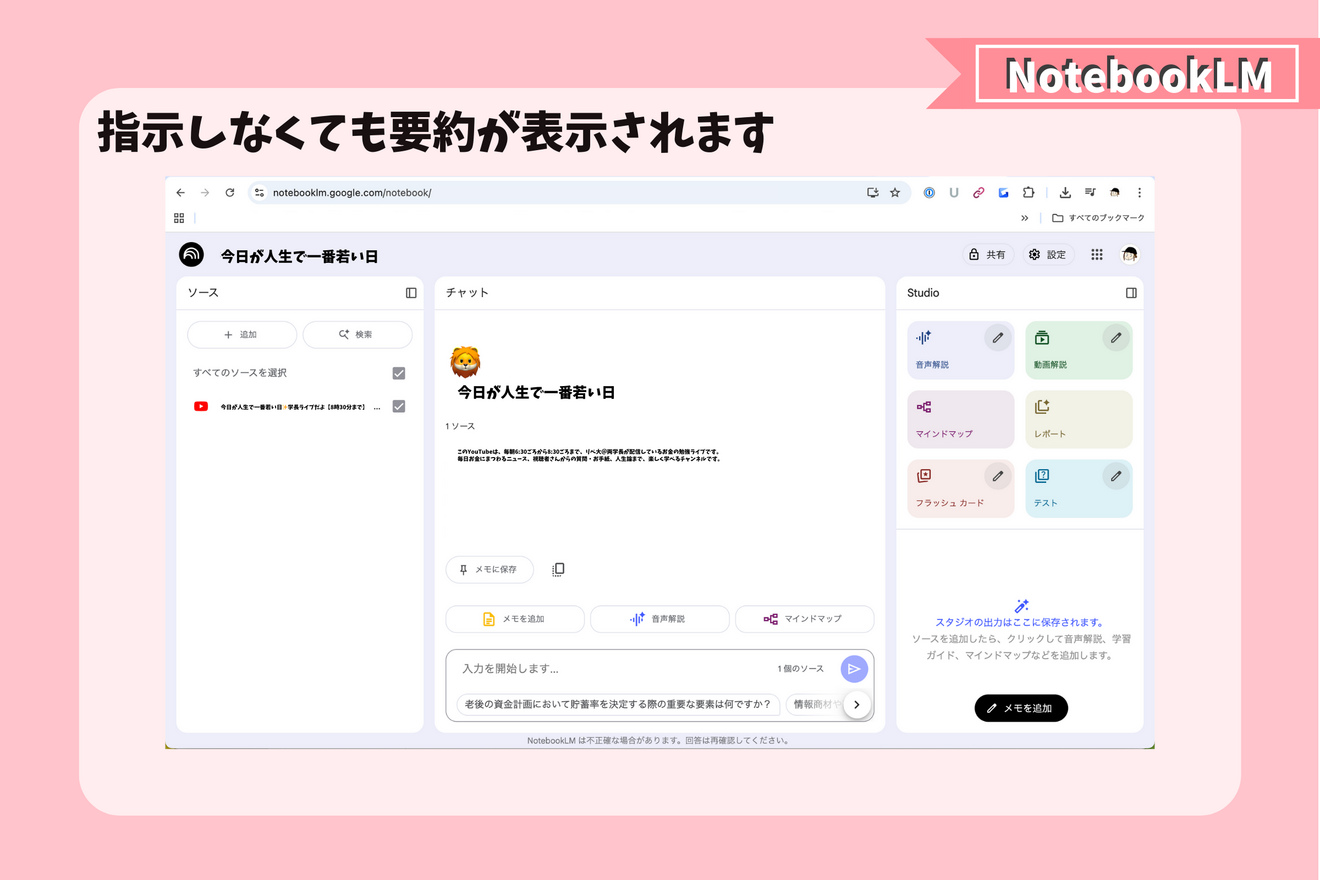Click the NotebookLM logo icon
Image resolution: width=1320 pixels, height=880 pixels.
tap(191, 255)
